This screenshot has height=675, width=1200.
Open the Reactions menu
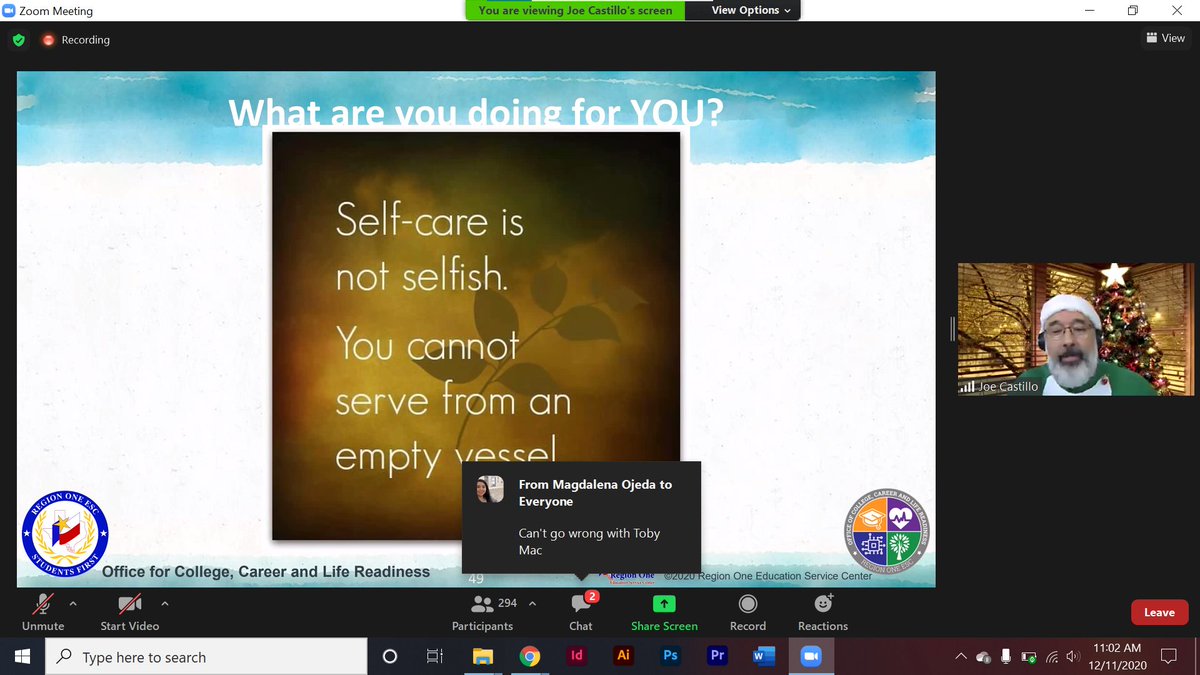tap(823, 611)
